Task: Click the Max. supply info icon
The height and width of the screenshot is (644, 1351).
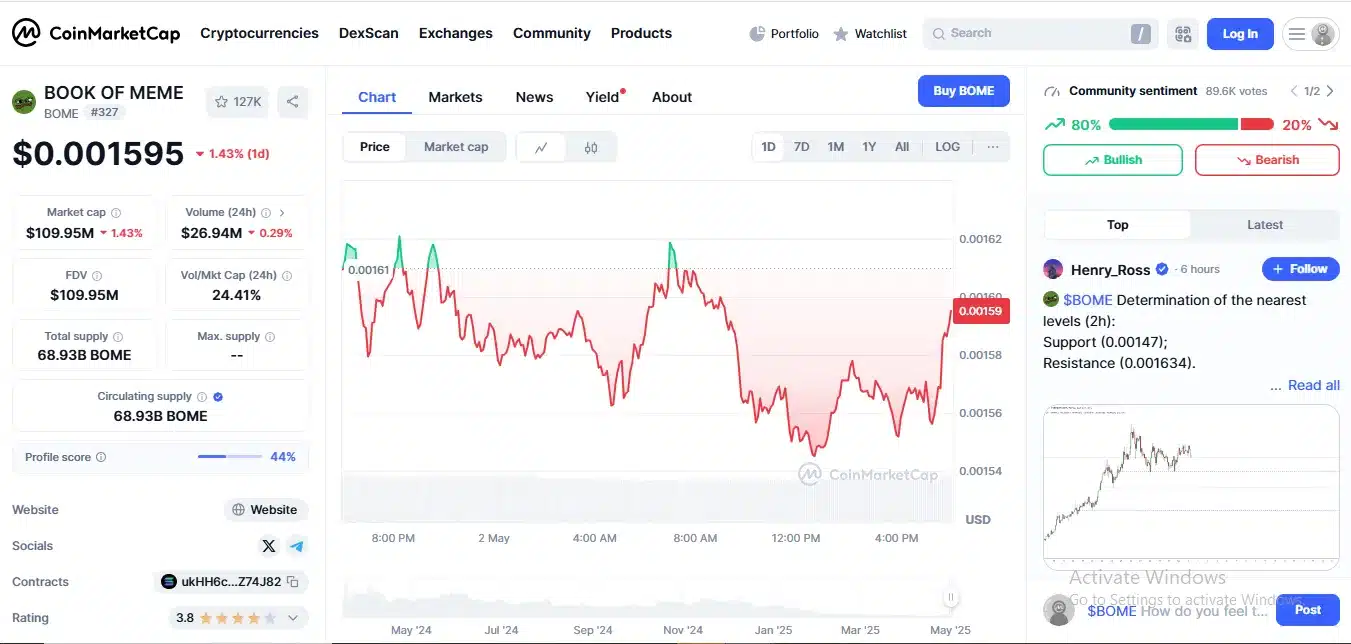Action: [x=270, y=337]
